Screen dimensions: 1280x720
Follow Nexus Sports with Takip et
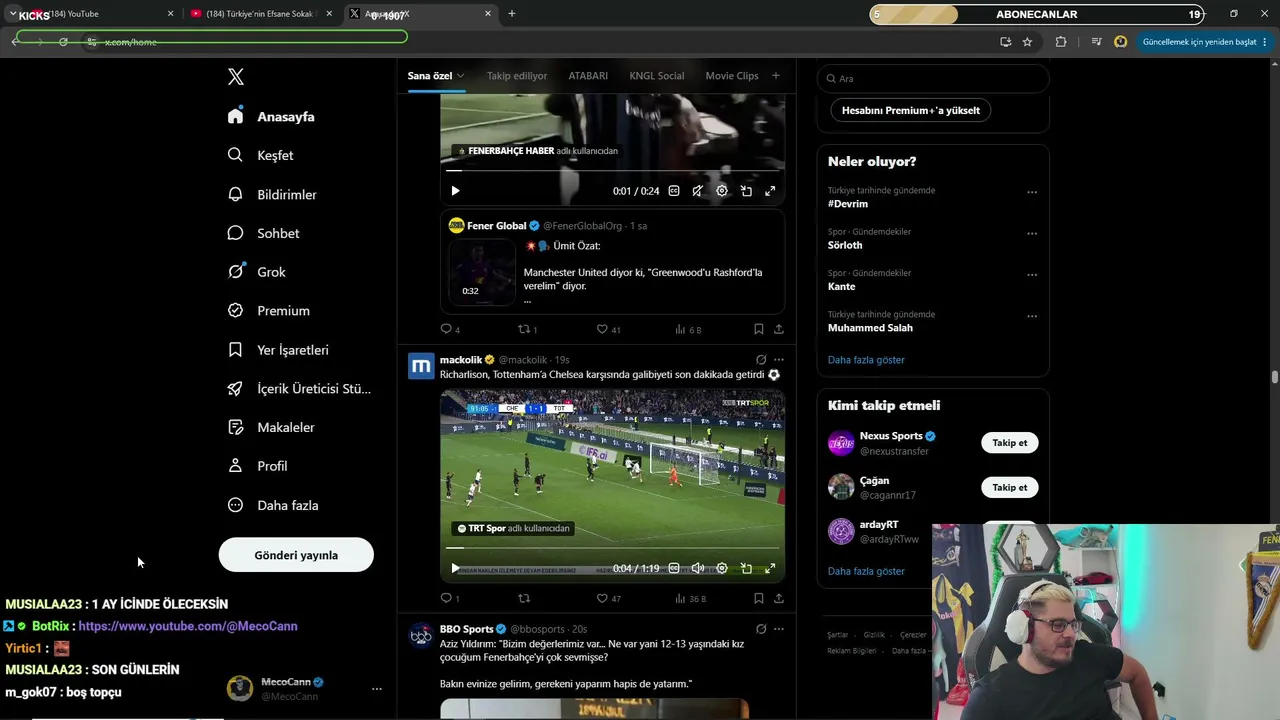point(1010,443)
